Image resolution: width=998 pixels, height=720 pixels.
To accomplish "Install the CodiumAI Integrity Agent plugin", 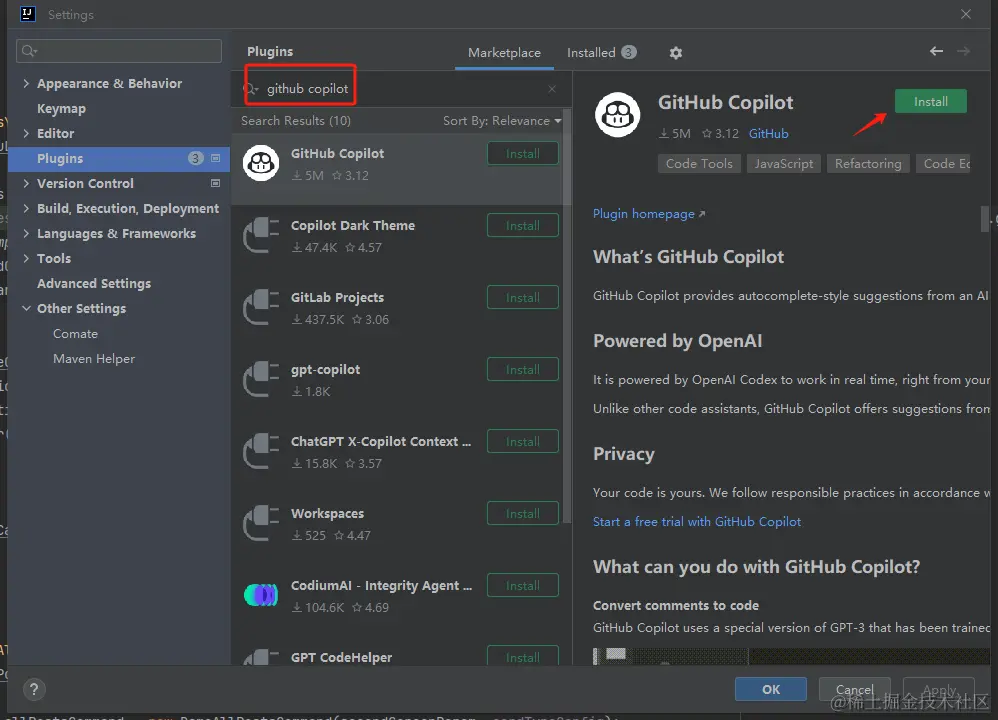I will pyautogui.click(x=523, y=585).
